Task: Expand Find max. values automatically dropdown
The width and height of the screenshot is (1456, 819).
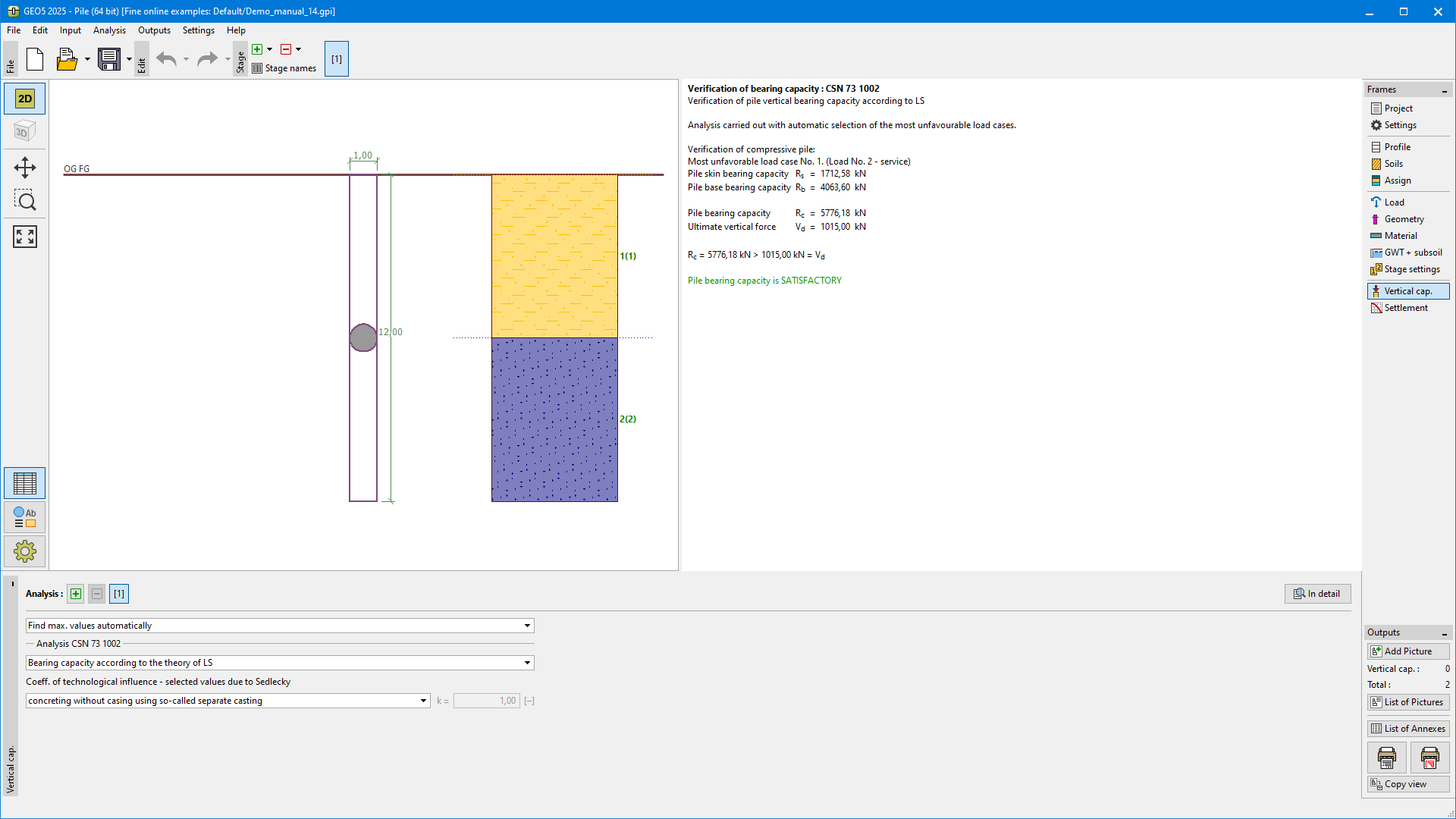Action: 280,626
